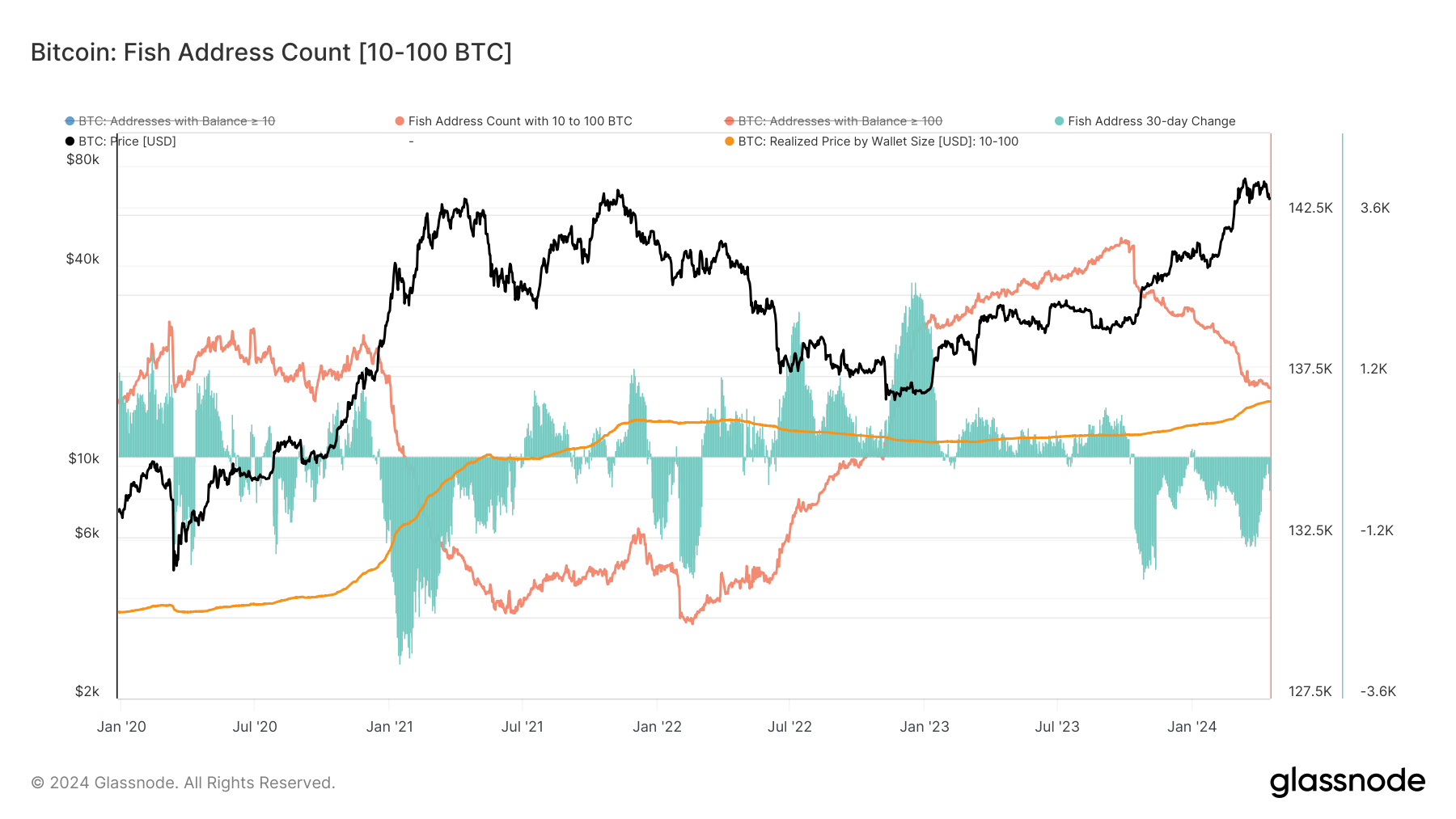The width and height of the screenshot is (1456, 819).
Task: Click the red dot beside Addresses with Balance ≥ 100
Action: (730, 121)
